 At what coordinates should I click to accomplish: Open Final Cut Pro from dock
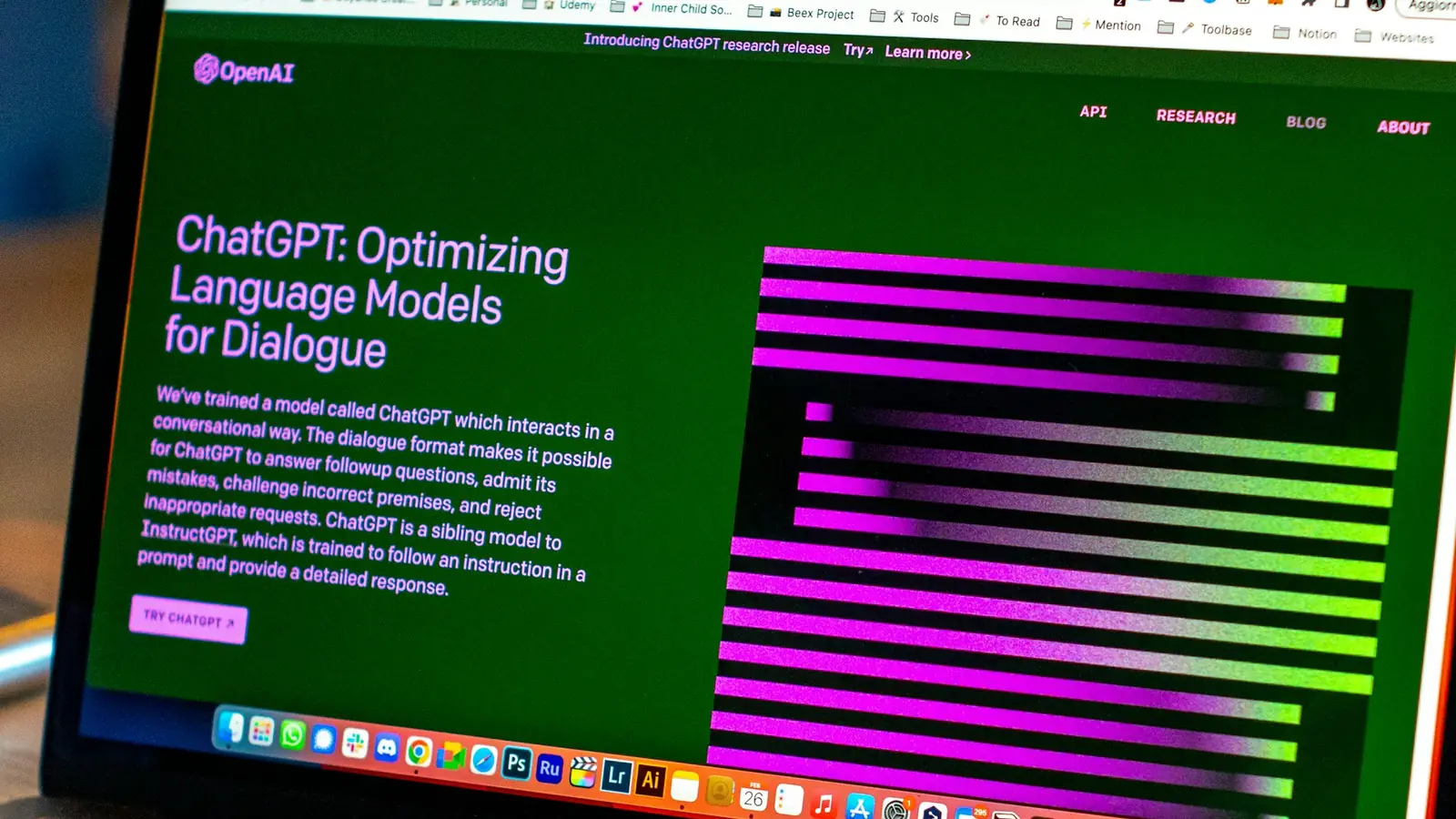[582, 773]
